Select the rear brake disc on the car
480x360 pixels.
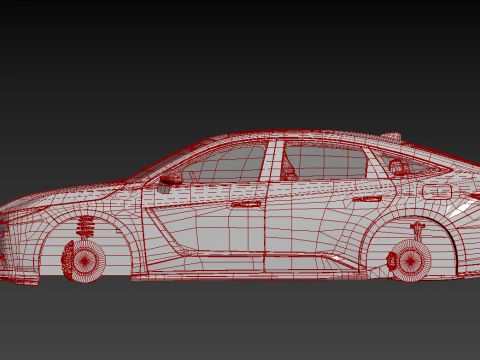pyautogui.click(x=411, y=260)
